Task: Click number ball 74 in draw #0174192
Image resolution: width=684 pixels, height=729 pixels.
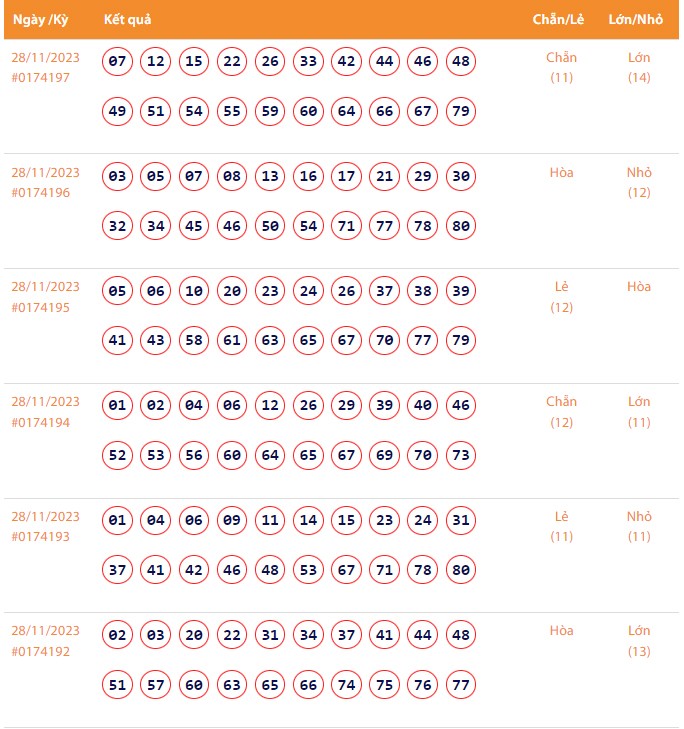Action: [346, 685]
